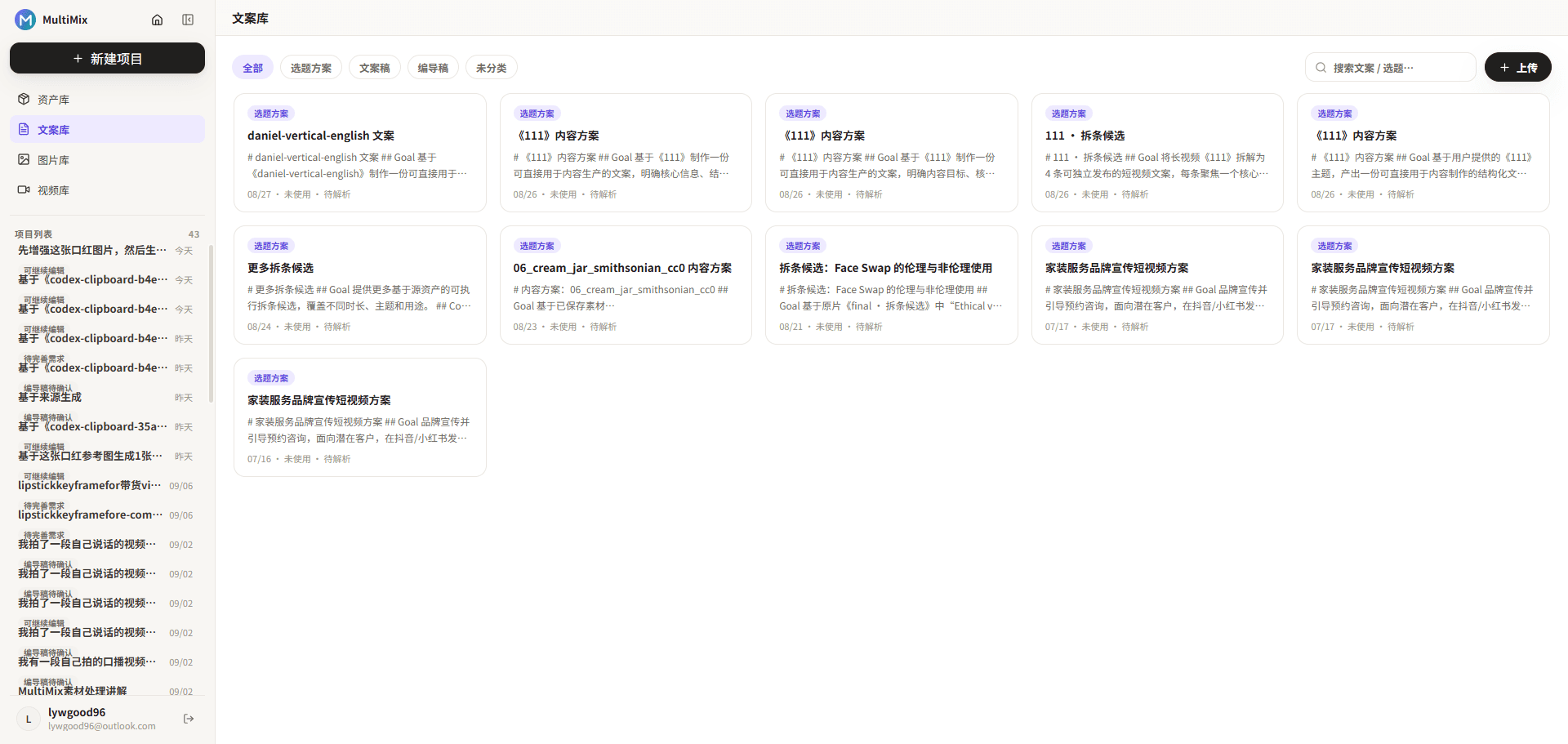Image resolution: width=1568 pixels, height=744 pixels.
Task: Click the project count 43
Action: click(x=194, y=234)
